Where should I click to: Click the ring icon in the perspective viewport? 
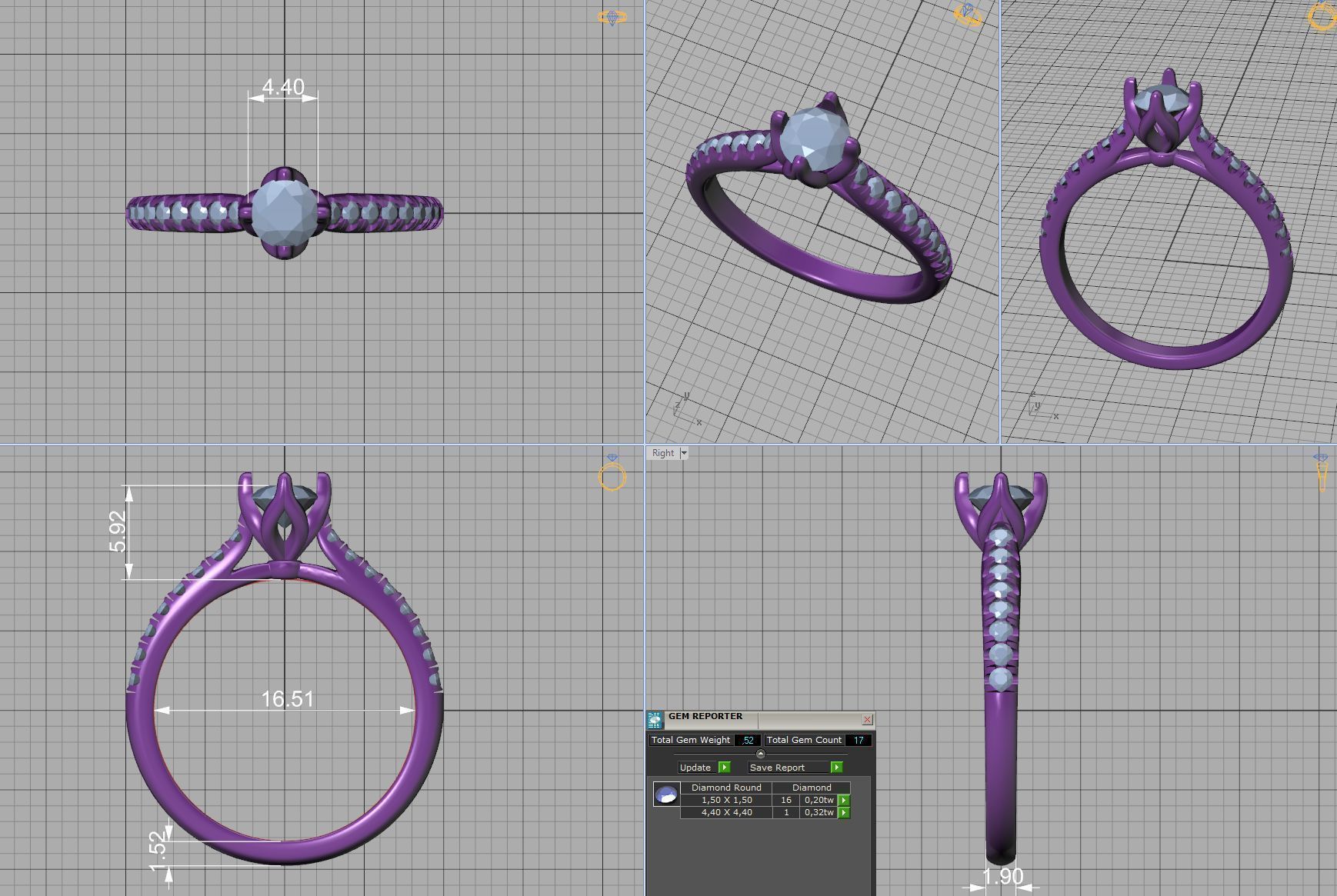(x=968, y=15)
